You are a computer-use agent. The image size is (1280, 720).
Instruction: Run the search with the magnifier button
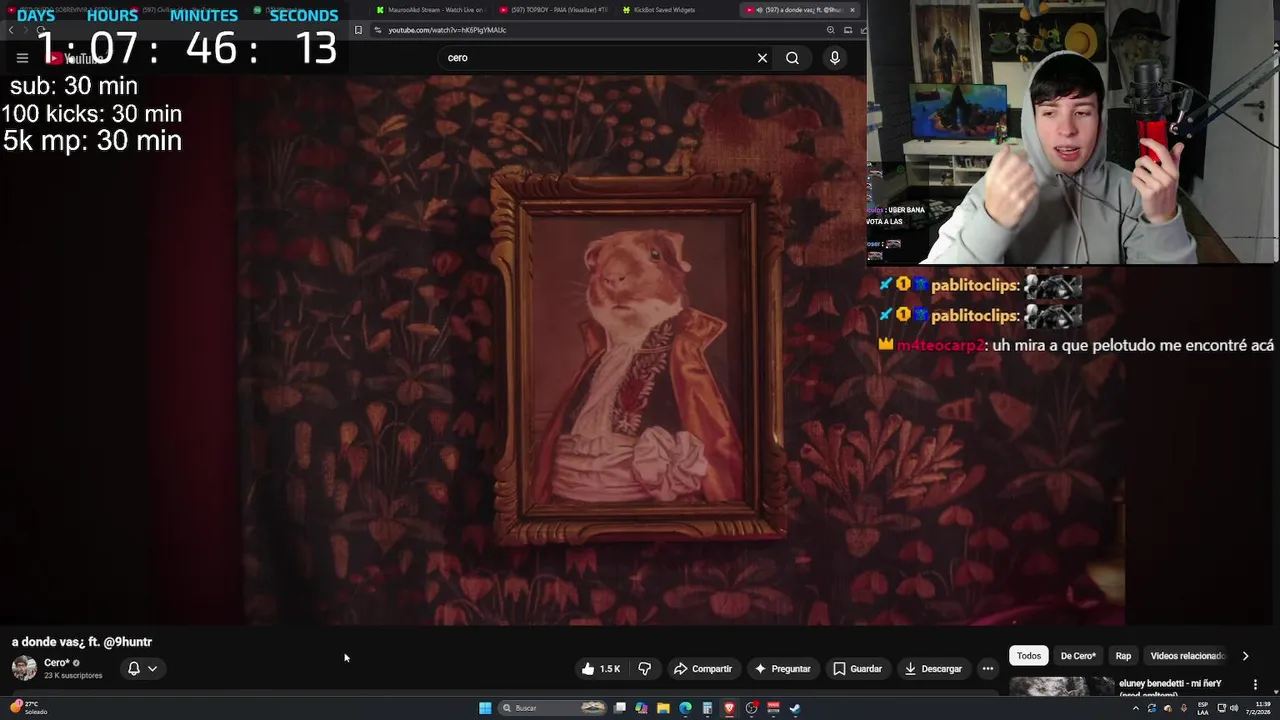(792, 58)
